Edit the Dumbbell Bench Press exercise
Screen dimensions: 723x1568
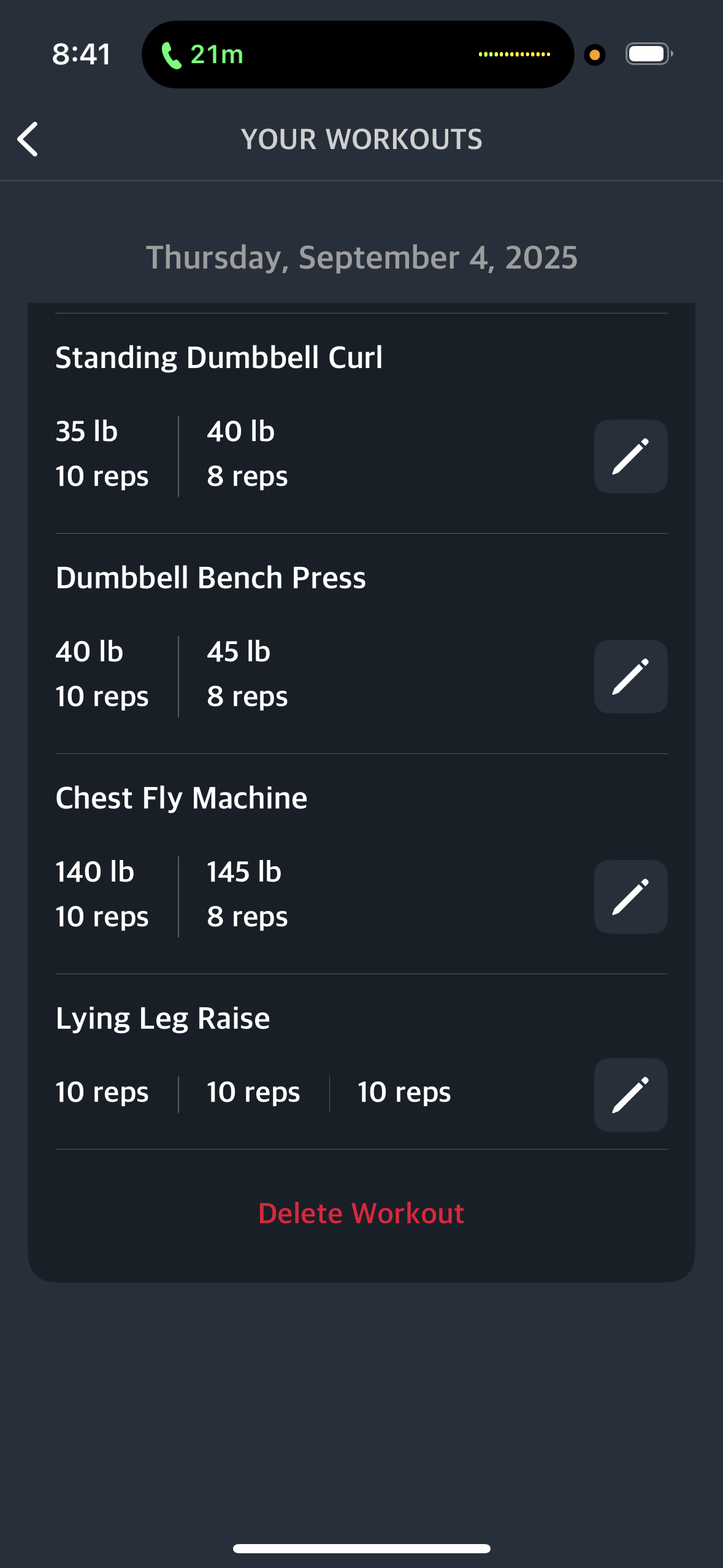click(x=630, y=676)
